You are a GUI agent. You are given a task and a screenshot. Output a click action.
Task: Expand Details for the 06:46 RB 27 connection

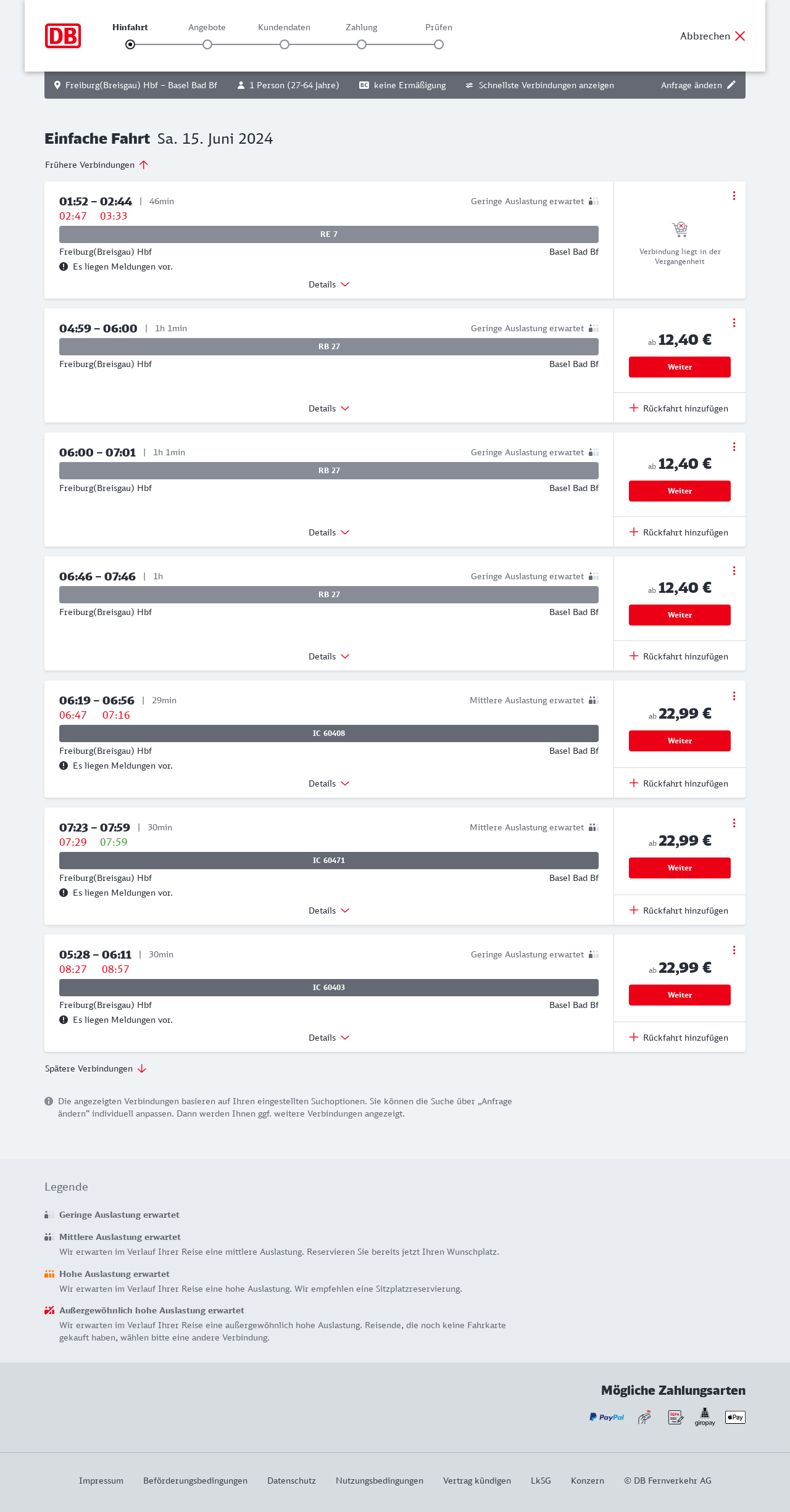coord(328,656)
